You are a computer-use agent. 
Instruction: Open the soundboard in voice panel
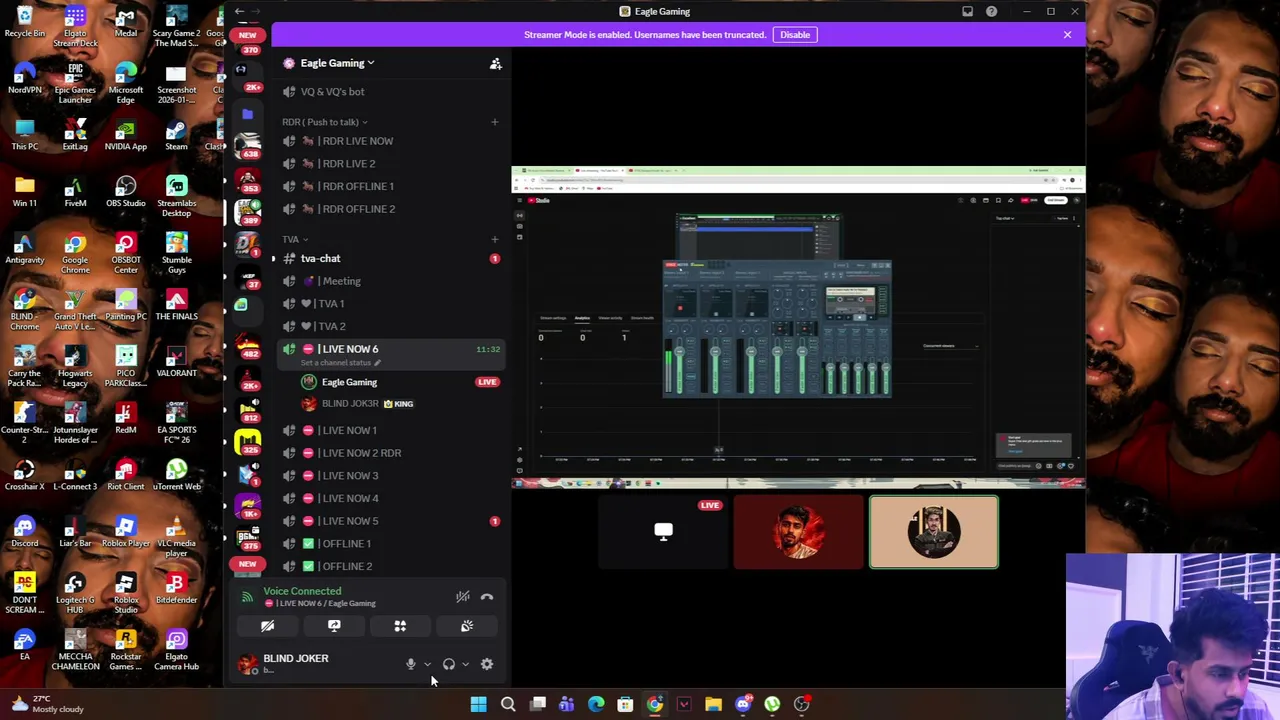tap(466, 626)
